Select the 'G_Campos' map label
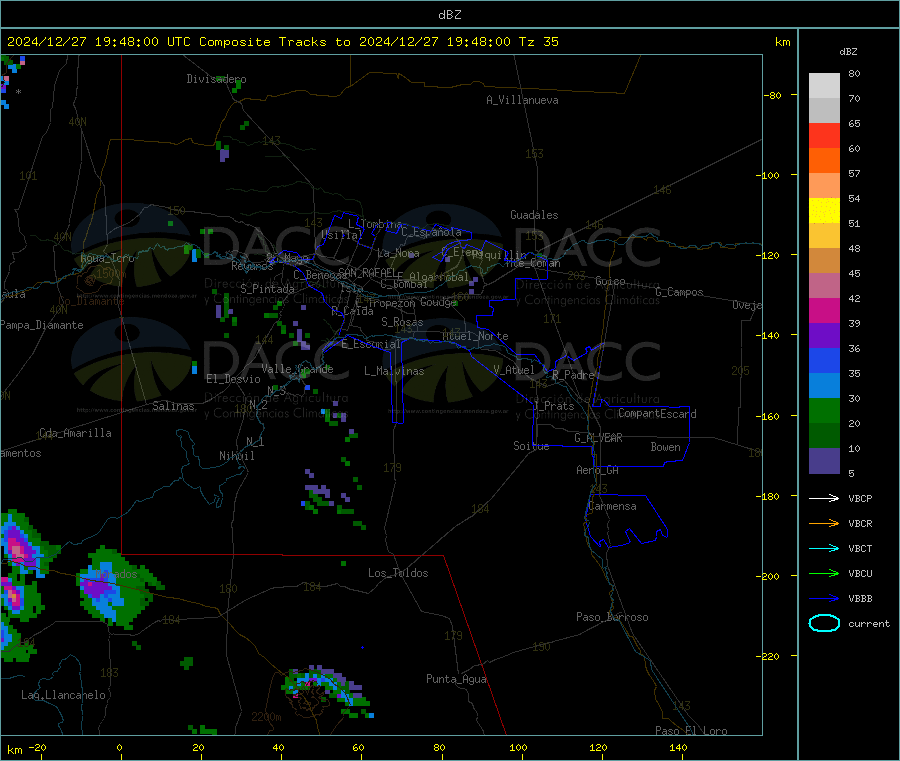 680,292
